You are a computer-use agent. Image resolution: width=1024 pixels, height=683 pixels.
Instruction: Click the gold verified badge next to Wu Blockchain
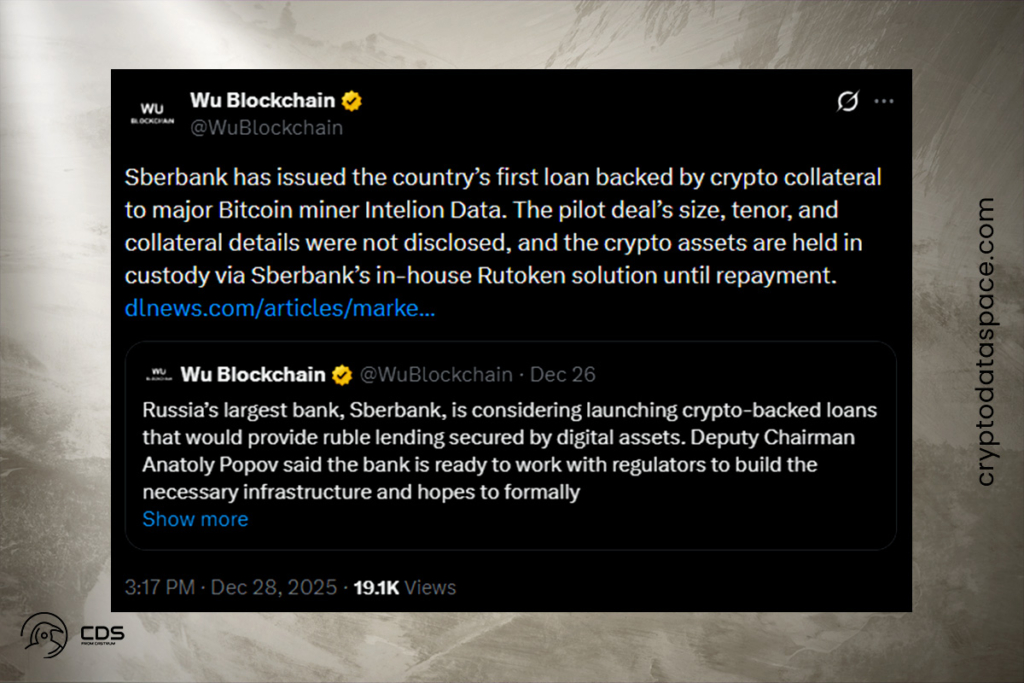coord(350,100)
